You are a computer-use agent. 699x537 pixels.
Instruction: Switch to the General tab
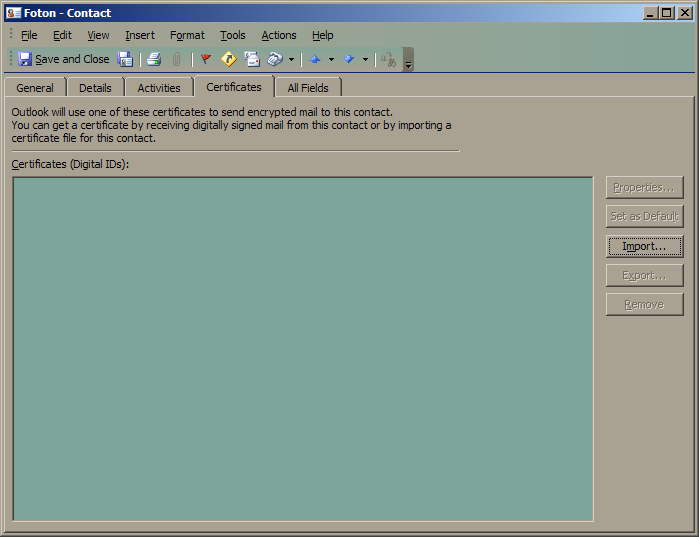tap(35, 88)
